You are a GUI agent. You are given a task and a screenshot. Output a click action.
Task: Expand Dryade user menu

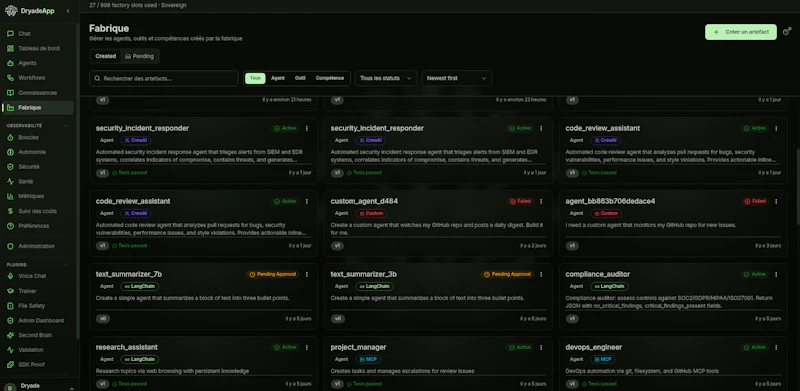coord(39,386)
